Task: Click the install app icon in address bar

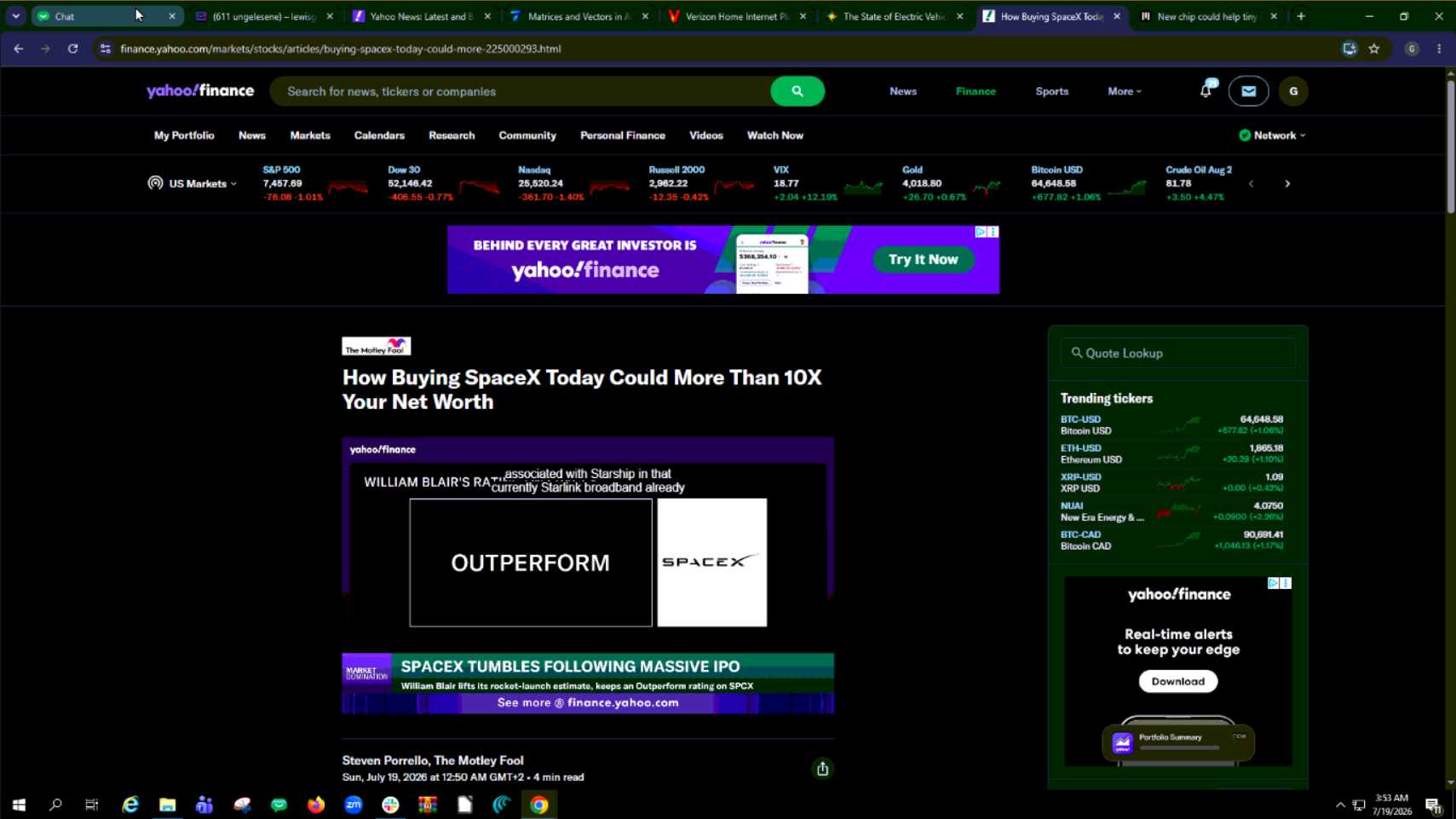Action: 1350,49
